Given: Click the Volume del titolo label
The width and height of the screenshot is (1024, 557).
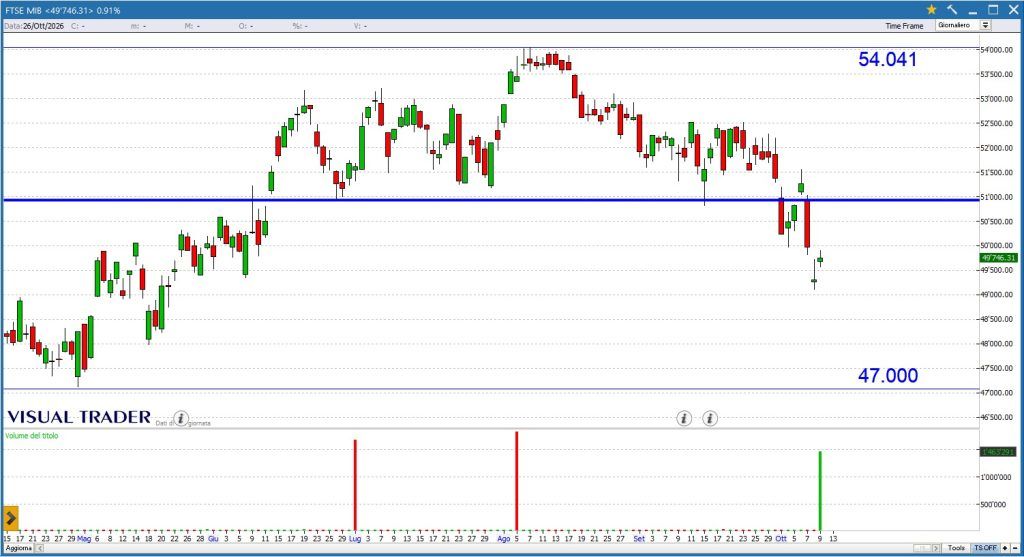Looking at the screenshot, I should (x=31, y=436).
